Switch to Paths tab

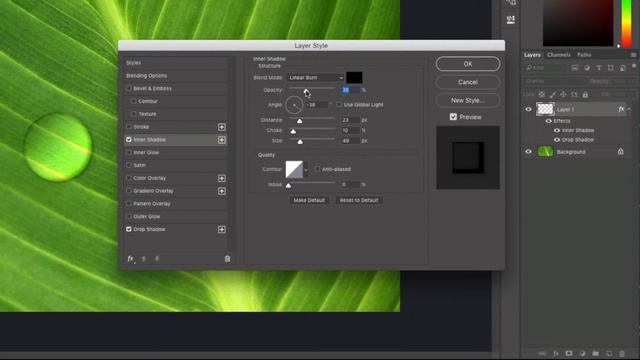point(584,55)
